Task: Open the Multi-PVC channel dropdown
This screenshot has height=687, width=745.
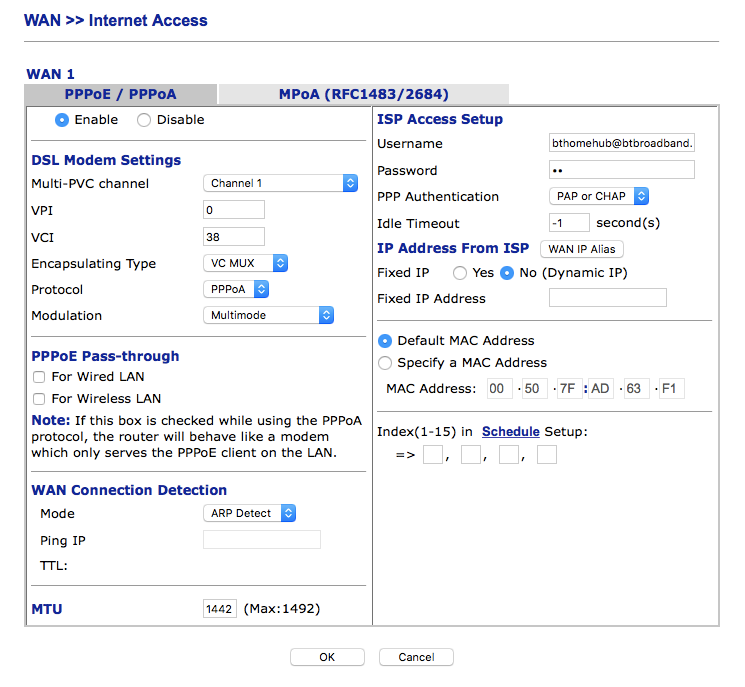Action: coord(280,183)
